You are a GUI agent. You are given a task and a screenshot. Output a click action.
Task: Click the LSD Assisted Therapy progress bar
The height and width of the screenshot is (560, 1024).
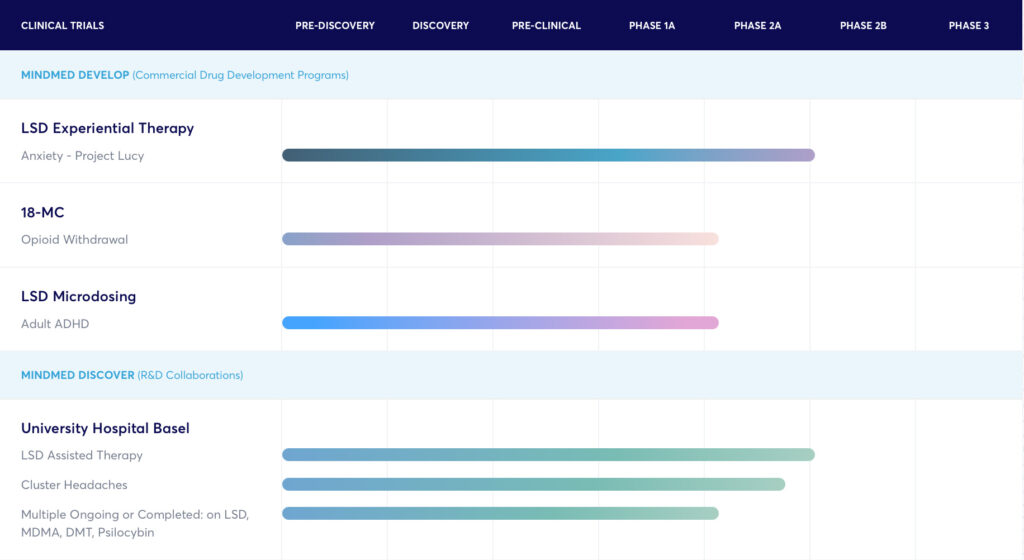pos(549,454)
